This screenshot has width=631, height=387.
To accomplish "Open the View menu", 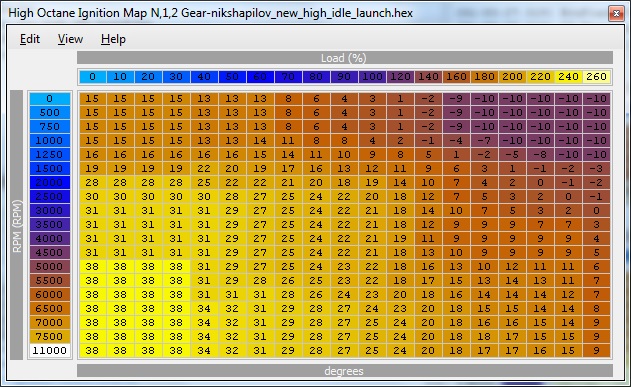I will [70, 39].
